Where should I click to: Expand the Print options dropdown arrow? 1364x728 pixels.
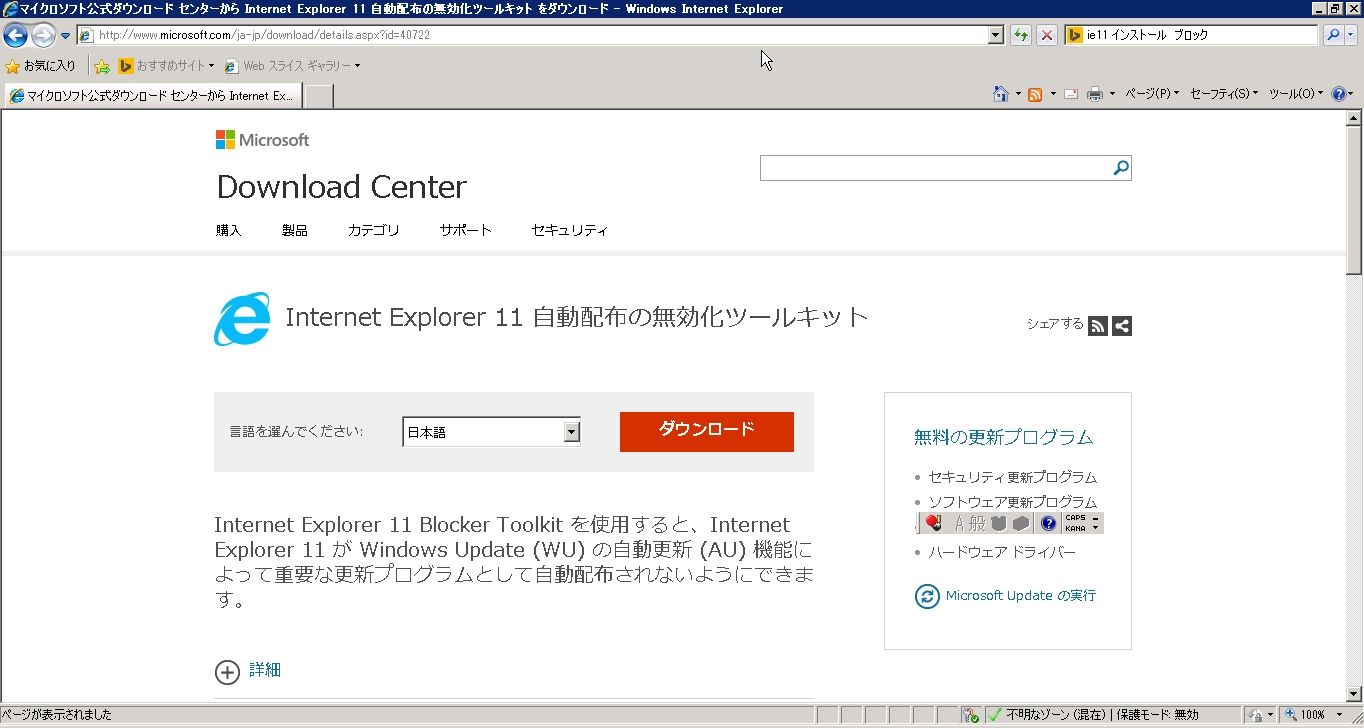[x=1112, y=94]
